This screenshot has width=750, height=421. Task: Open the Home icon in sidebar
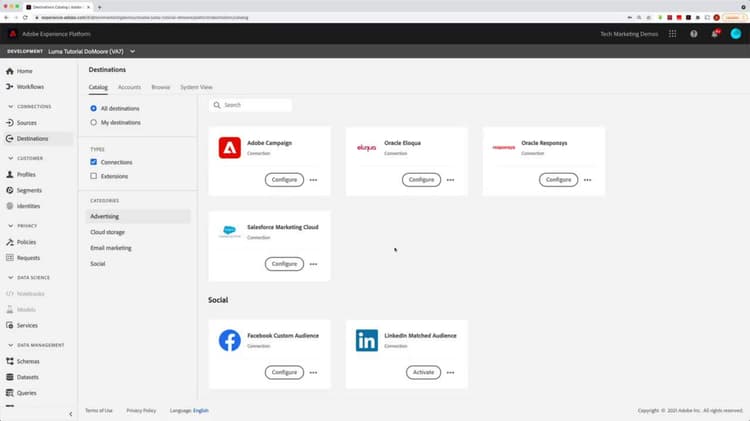pos(10,71)
